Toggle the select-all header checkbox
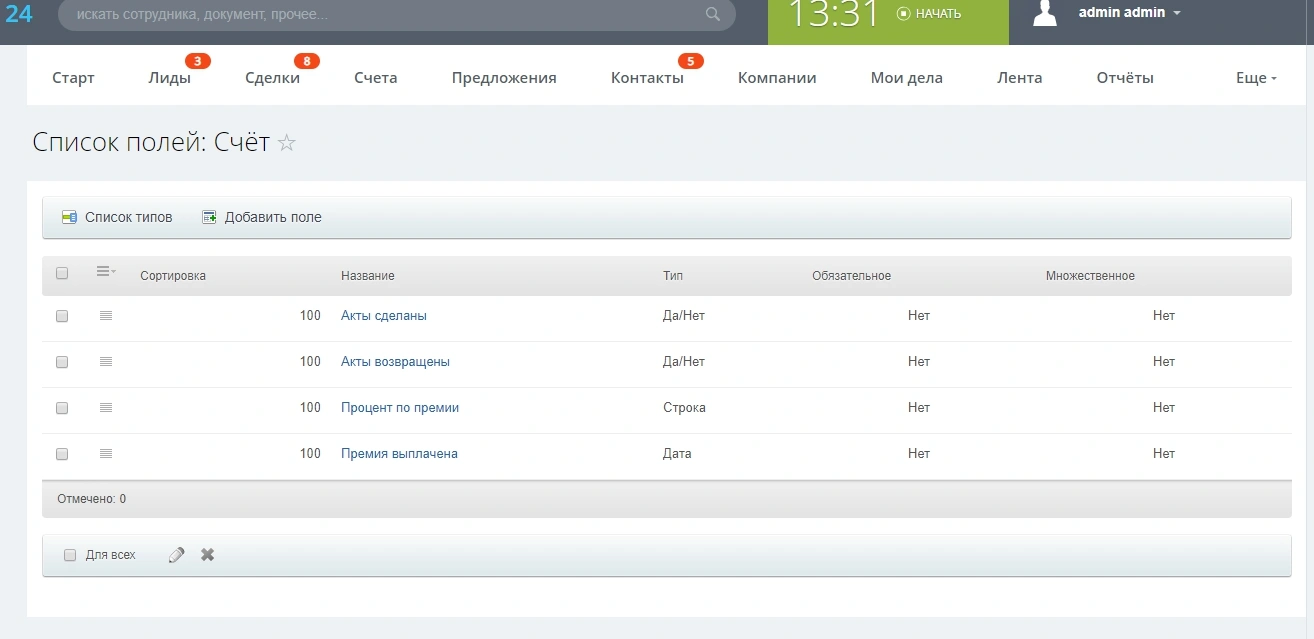The height and width of the screenshot is (639, 1314). (62, 274)
